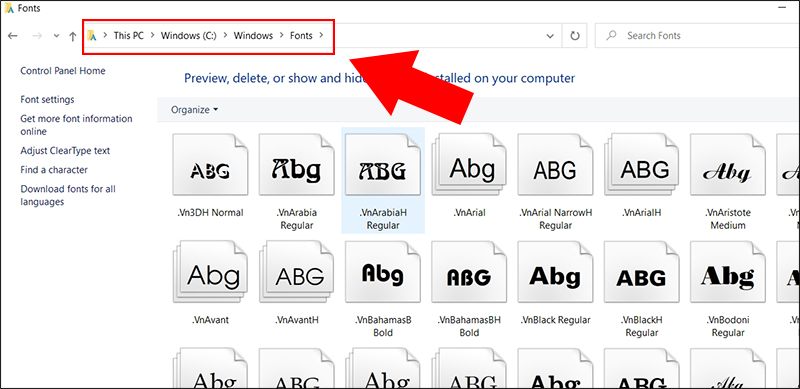Open Control Panel Home link

(63, 71)
